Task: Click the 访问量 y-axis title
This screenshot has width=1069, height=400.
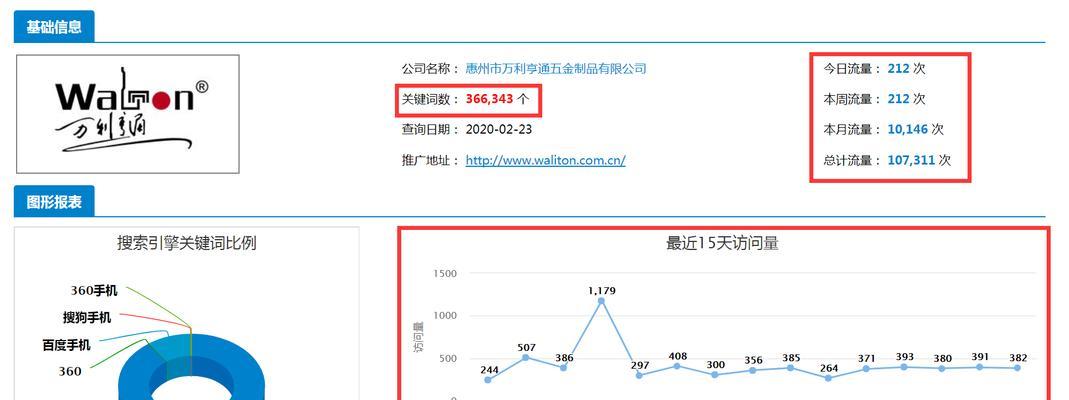Action: (x=418, y=337)
